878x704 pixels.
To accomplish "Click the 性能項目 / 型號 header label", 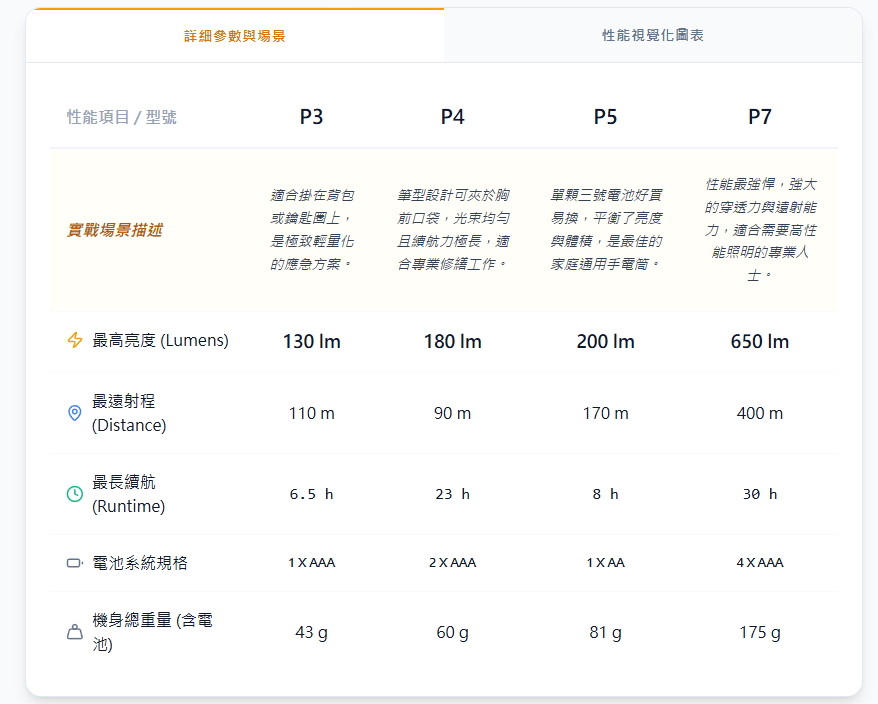I will (x=122, y=117).
